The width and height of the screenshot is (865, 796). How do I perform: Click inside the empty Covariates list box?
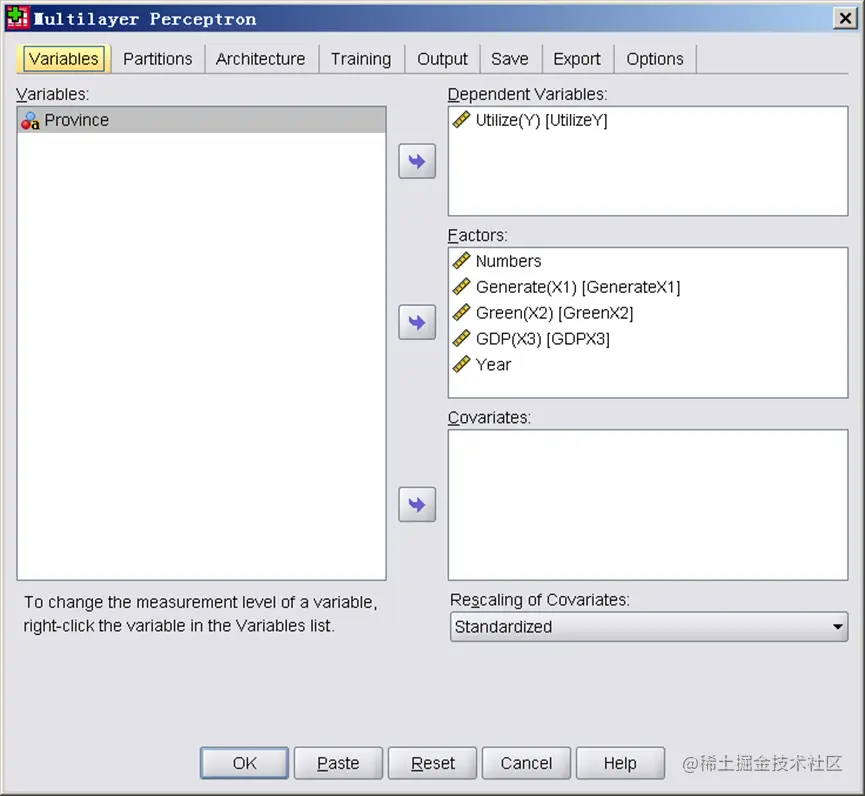click(648, 505)
